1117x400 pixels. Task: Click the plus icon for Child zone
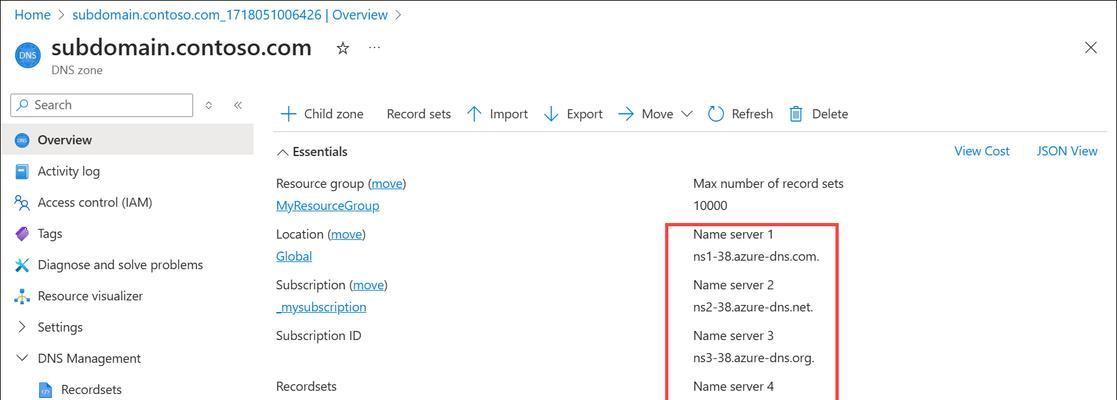click(x=288, y=114)
